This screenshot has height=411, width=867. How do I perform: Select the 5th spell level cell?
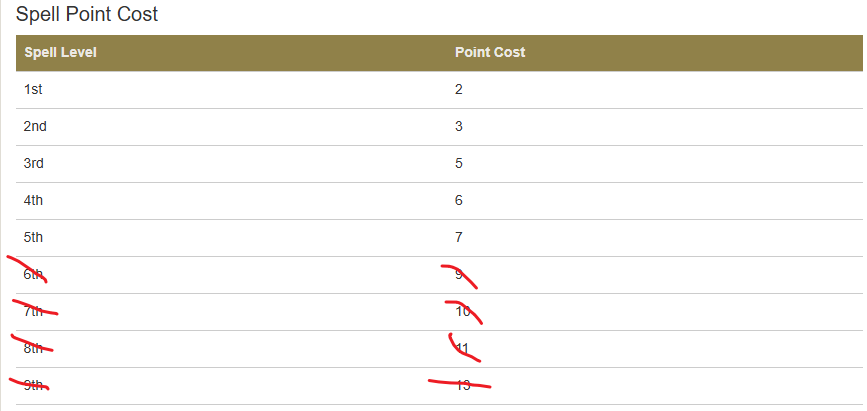pos(34,237)
